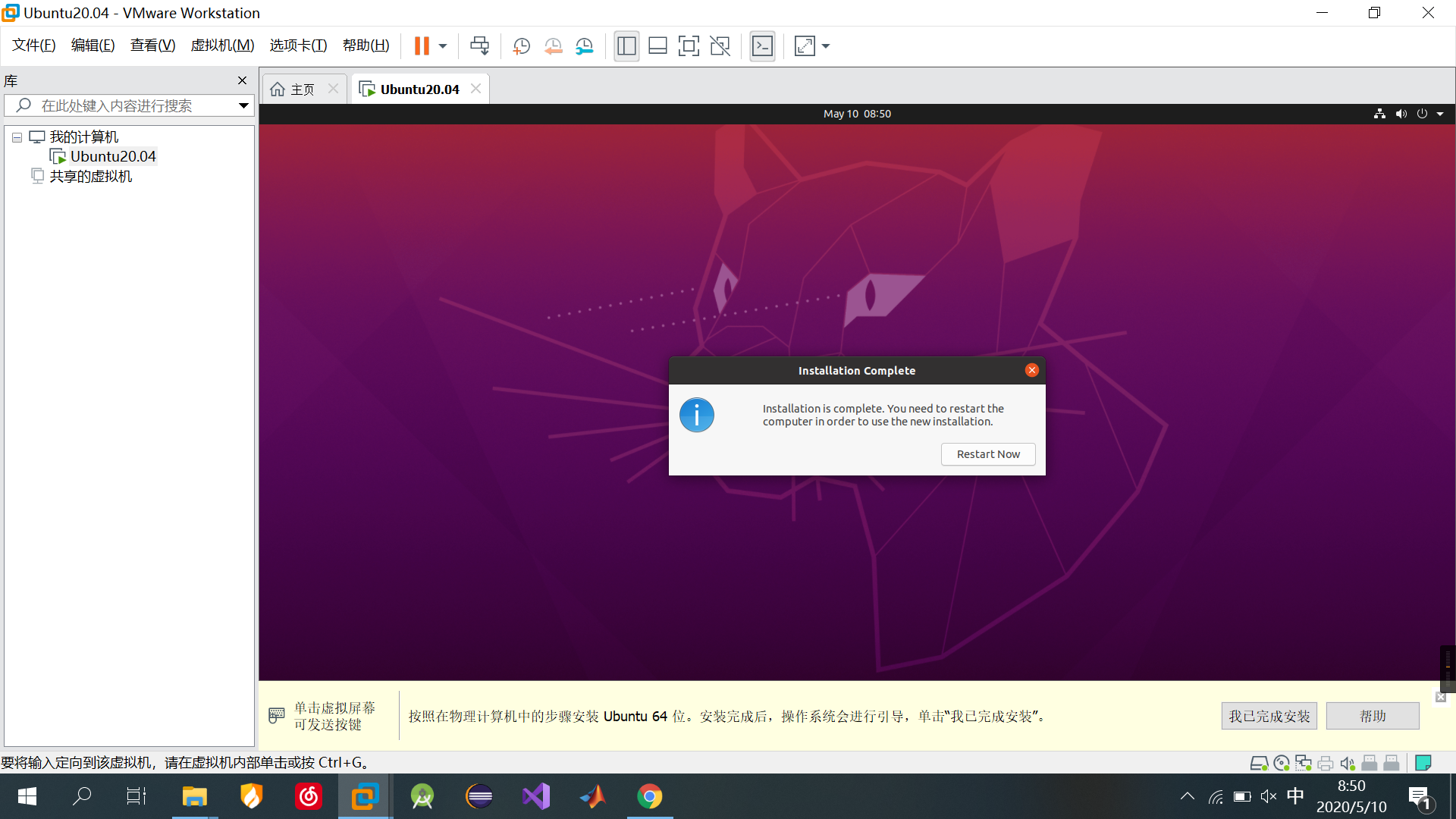Pause the virtual machine
Image resolution: width=1456 pixels, height=819 pixels.
(422, 46)
